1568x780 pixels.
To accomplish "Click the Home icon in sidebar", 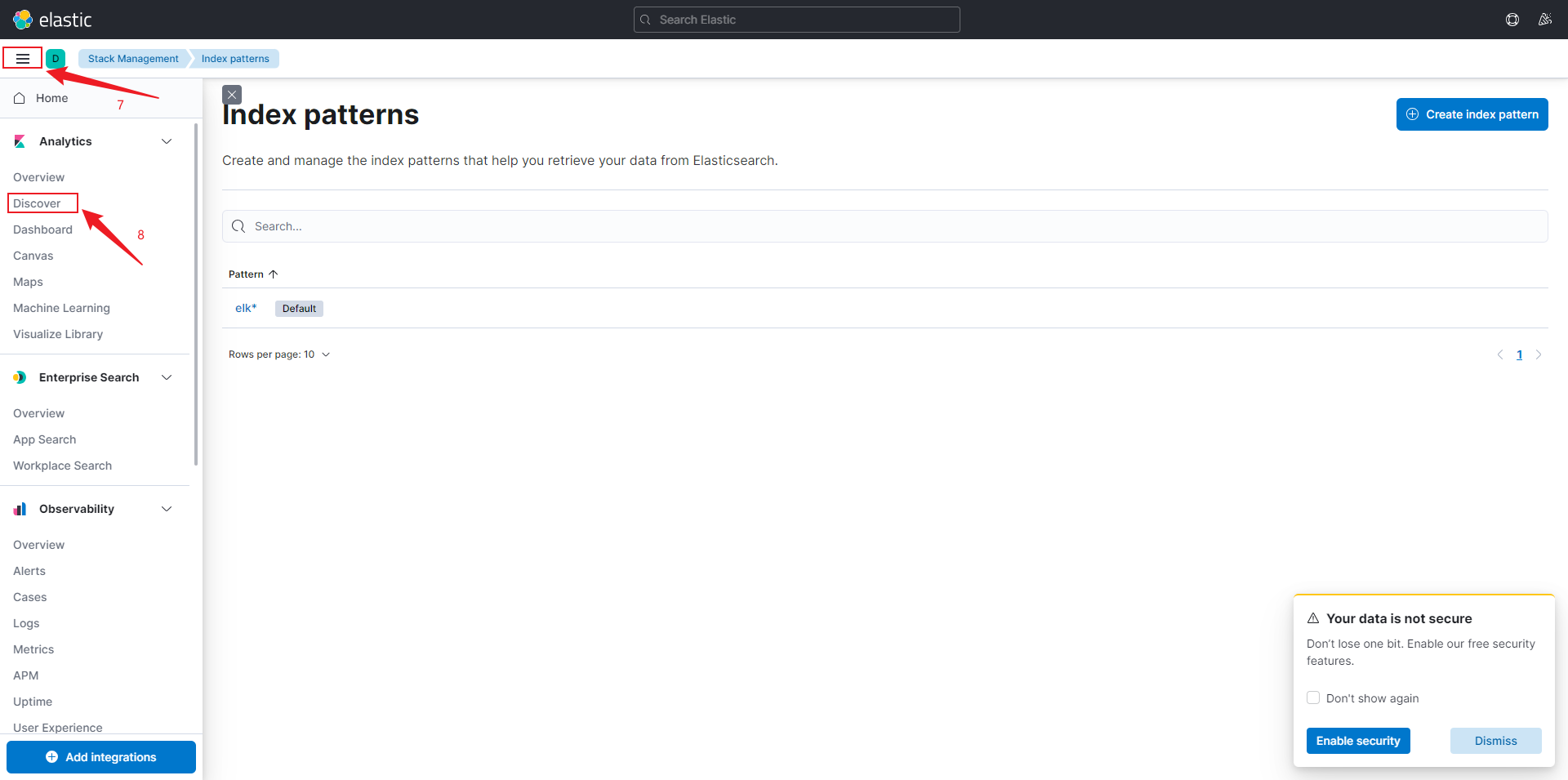I will (x=20, y=98).
